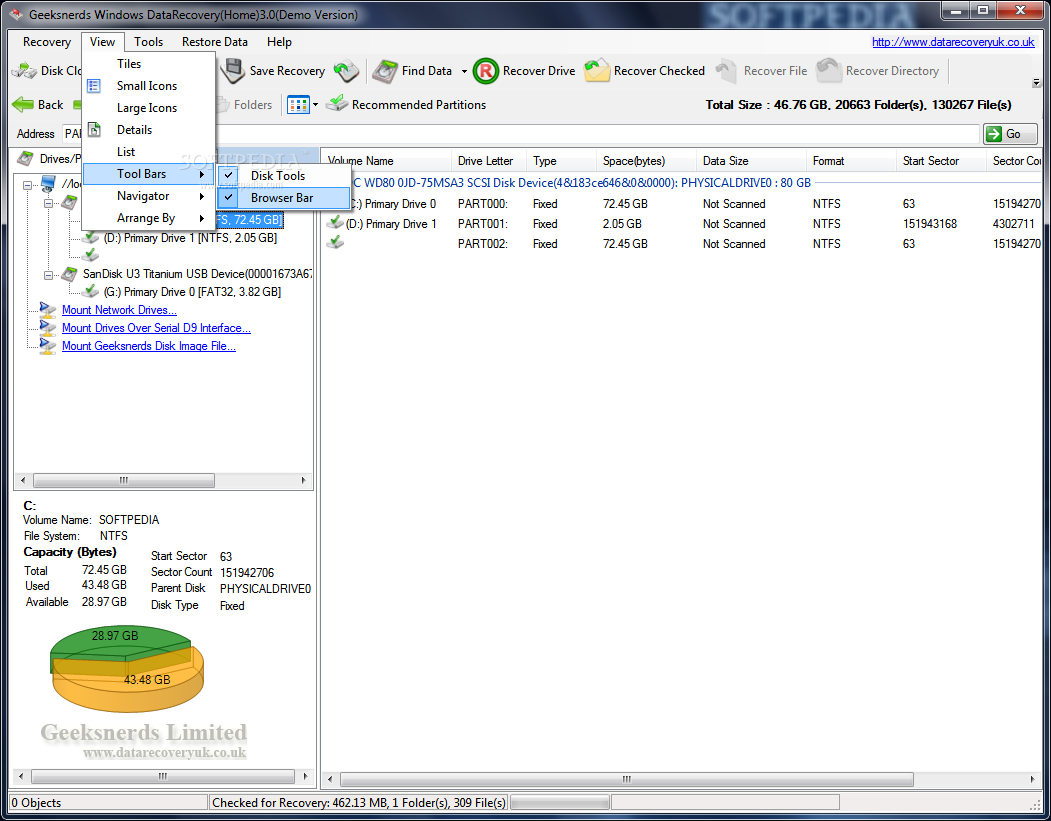Click the Recover Checked folder icon
This screenshot has height=821, width=1051.
(x=597, y=70)
